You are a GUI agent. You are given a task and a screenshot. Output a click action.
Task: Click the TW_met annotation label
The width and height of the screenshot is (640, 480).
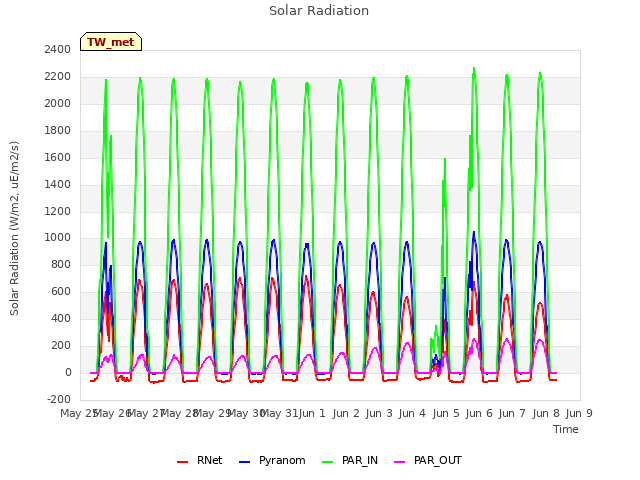(111, 42)
